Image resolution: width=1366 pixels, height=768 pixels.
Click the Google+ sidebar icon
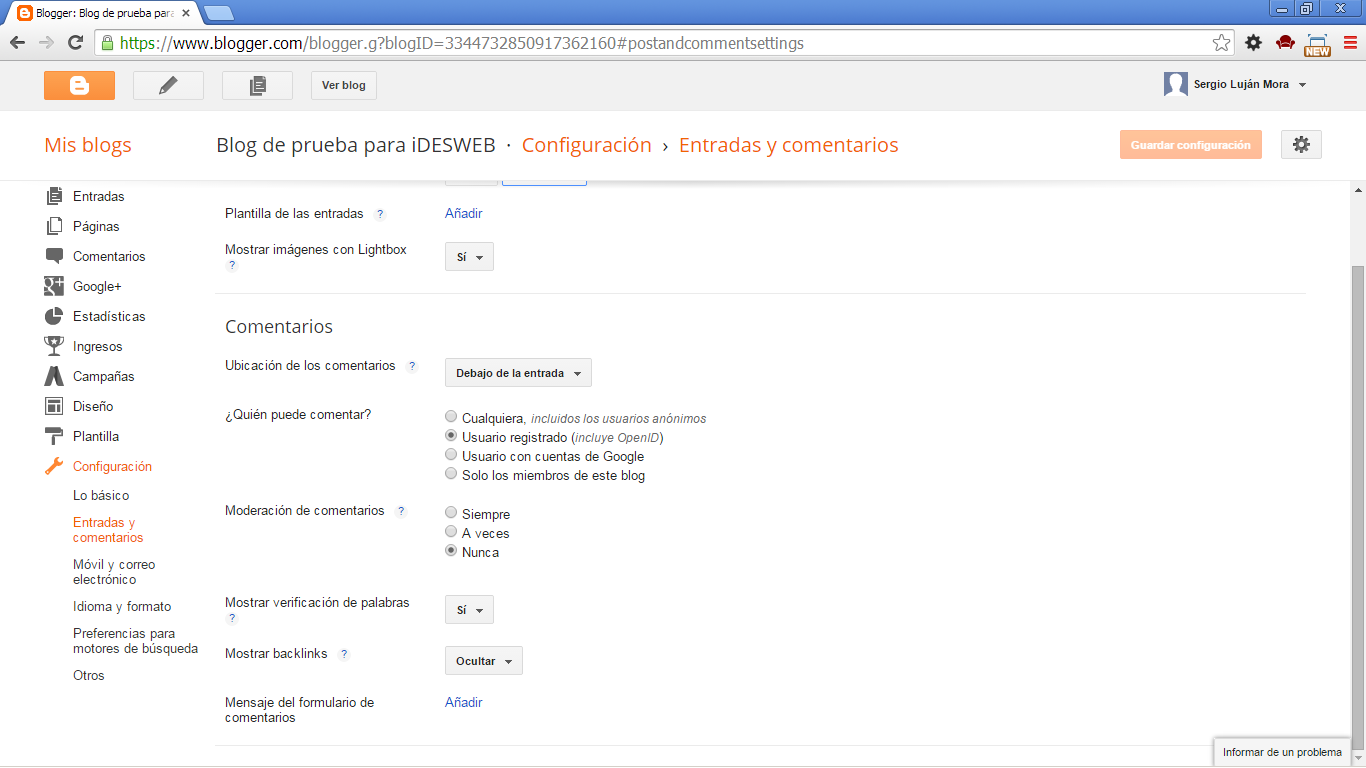click(54, 286)
